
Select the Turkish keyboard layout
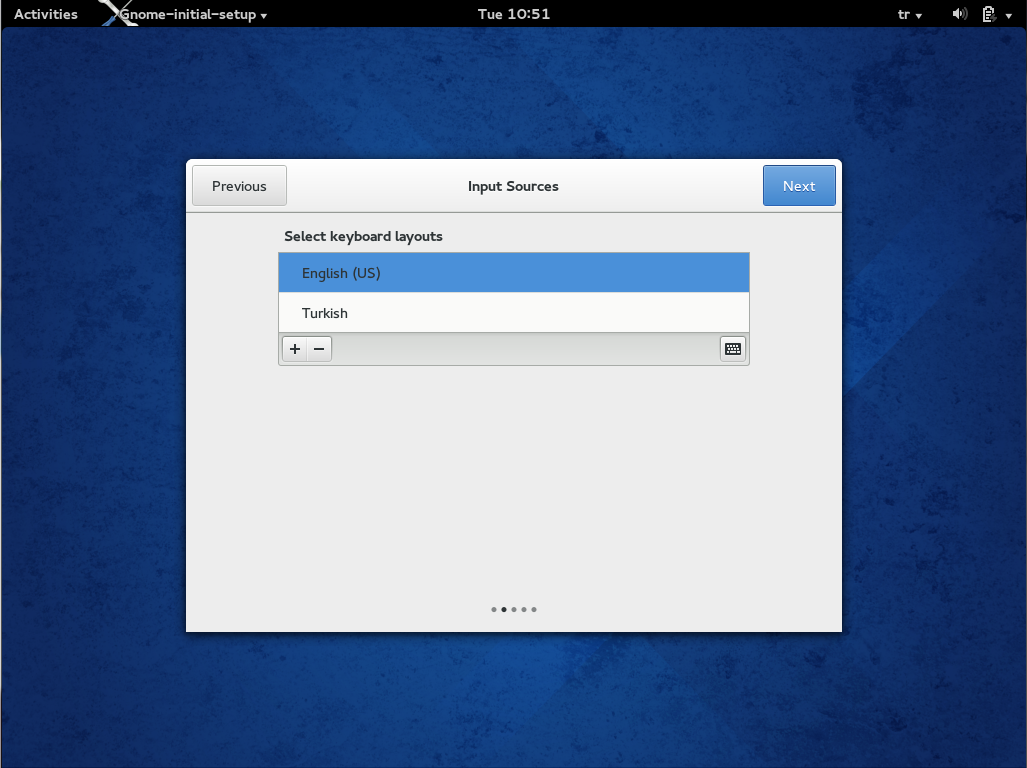(513, 312)
